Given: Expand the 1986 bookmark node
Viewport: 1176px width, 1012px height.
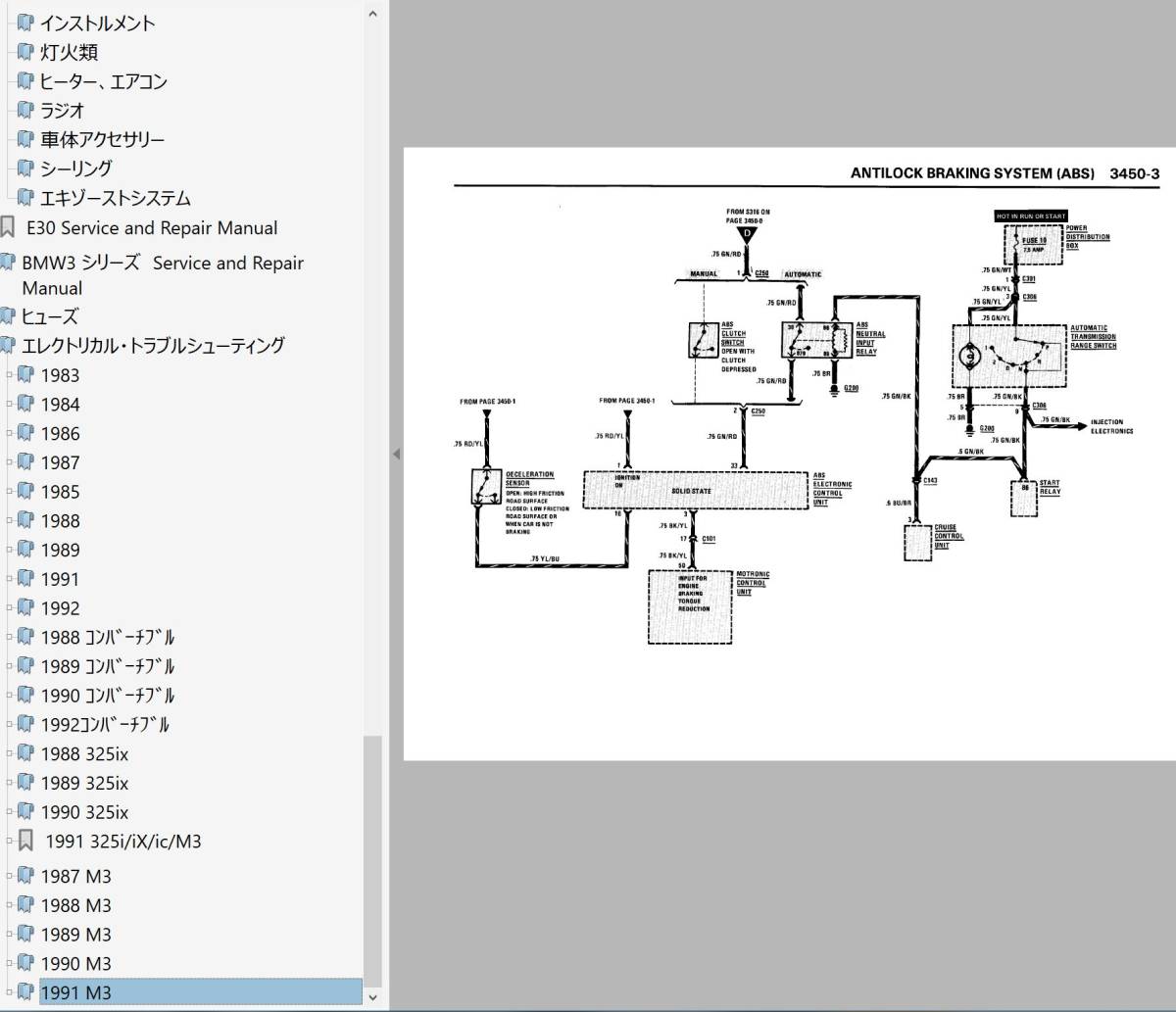Looking at the screenshot, I should point(10,433).
